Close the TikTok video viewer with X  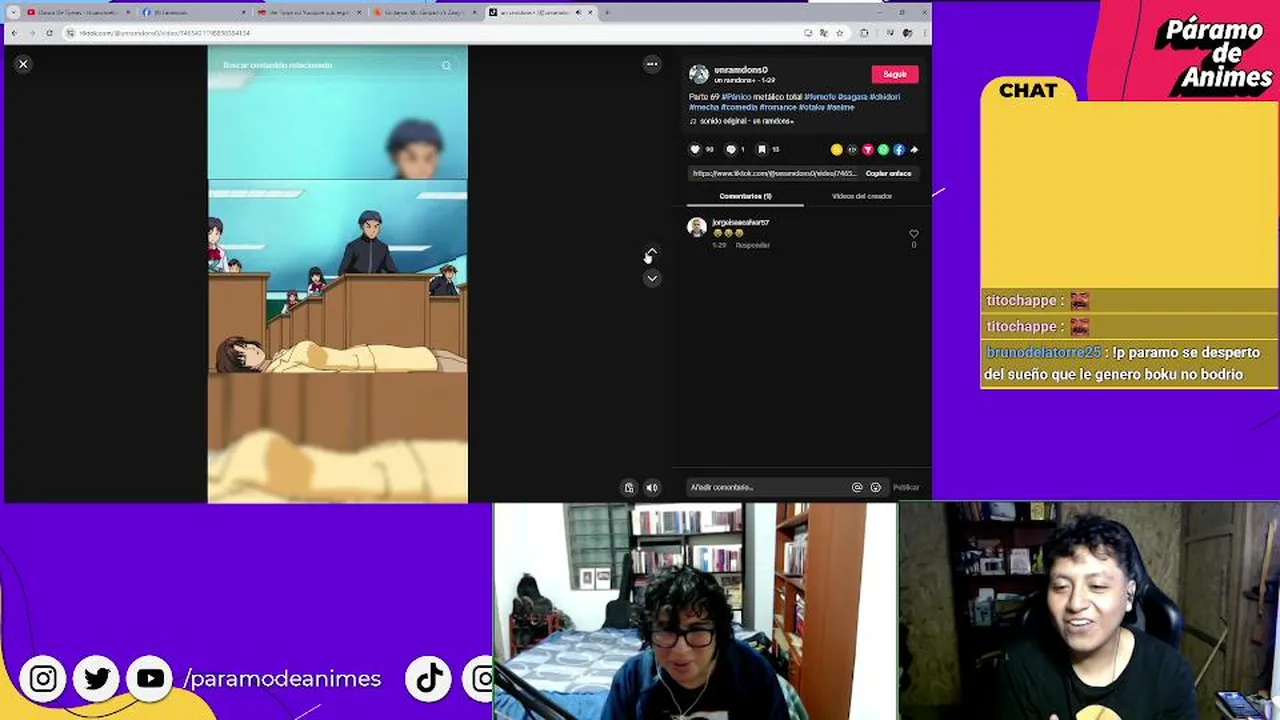click(23, 64)
